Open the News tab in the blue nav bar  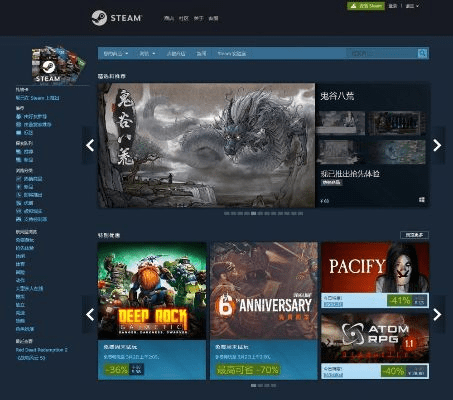coord(201,53)
